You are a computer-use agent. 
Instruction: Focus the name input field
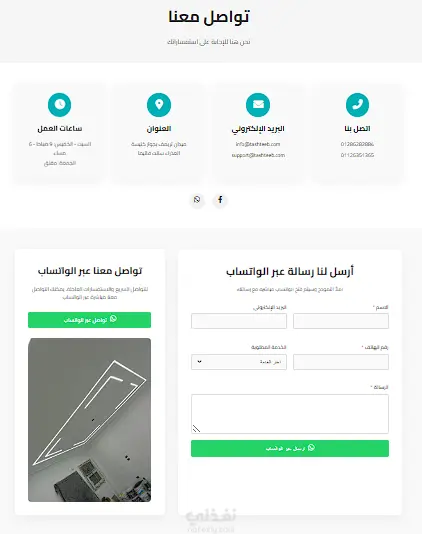click(x=341, y=321)
